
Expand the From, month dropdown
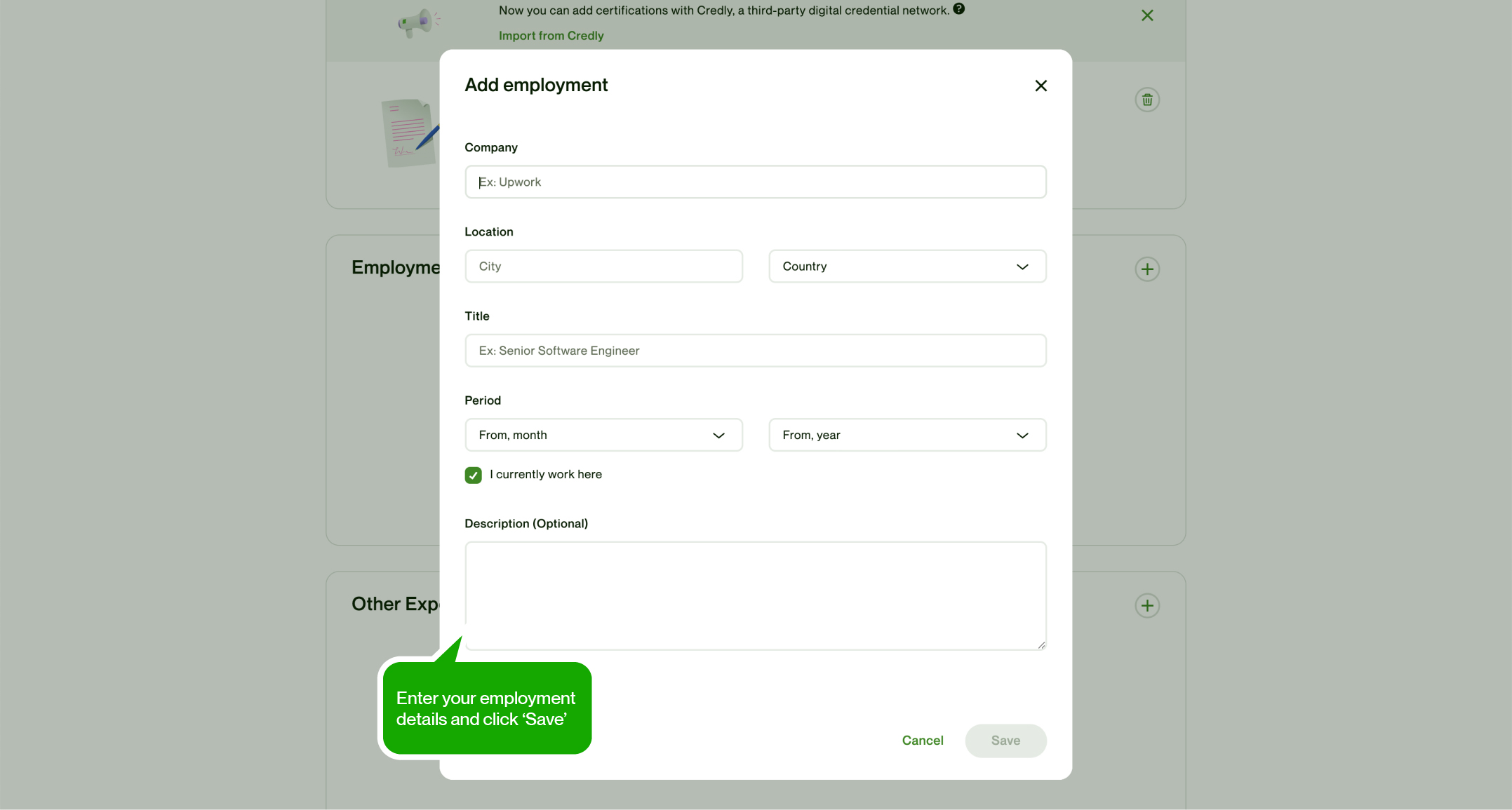[x=603, y=436]
